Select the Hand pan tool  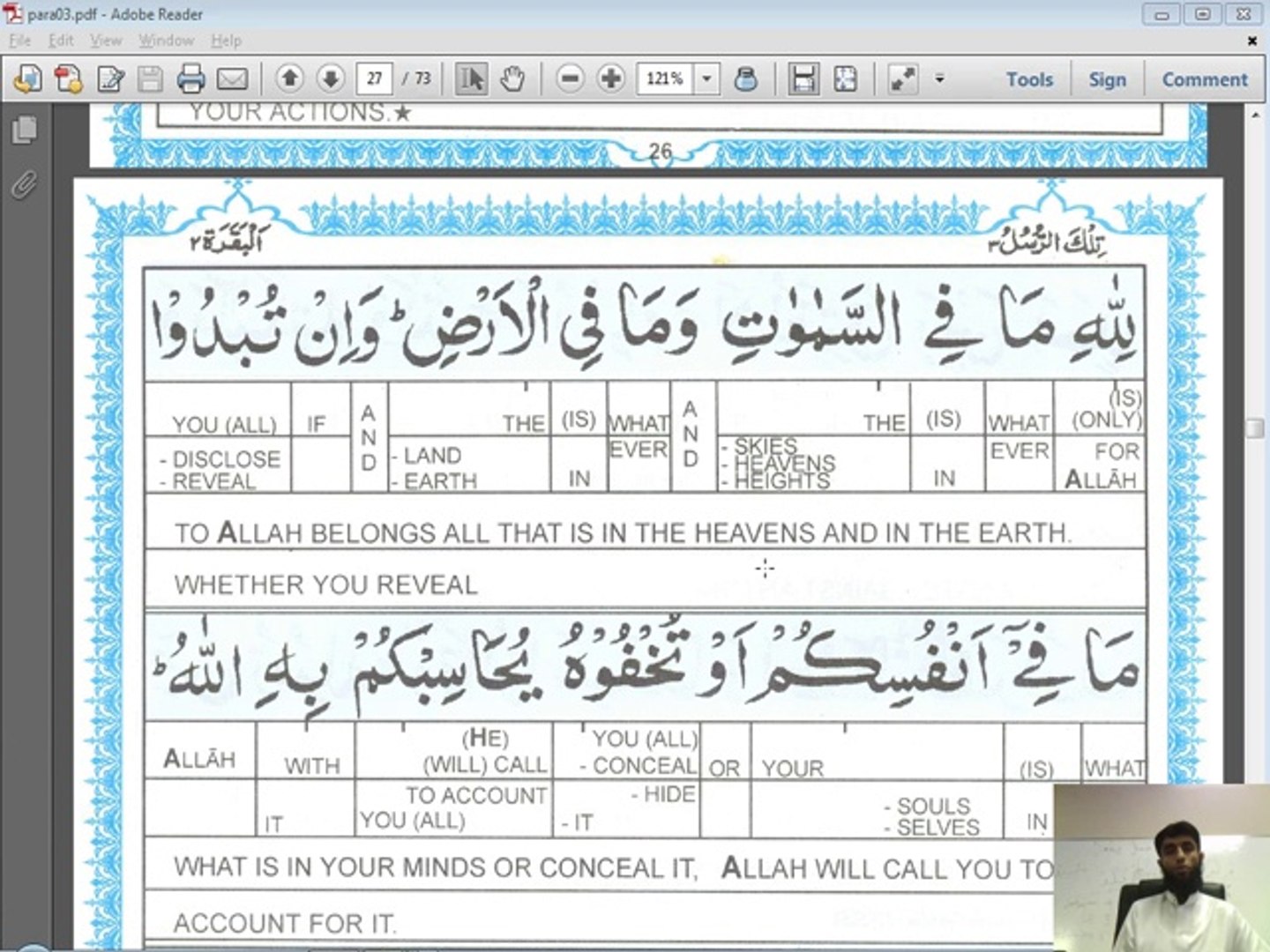point(512,79)
